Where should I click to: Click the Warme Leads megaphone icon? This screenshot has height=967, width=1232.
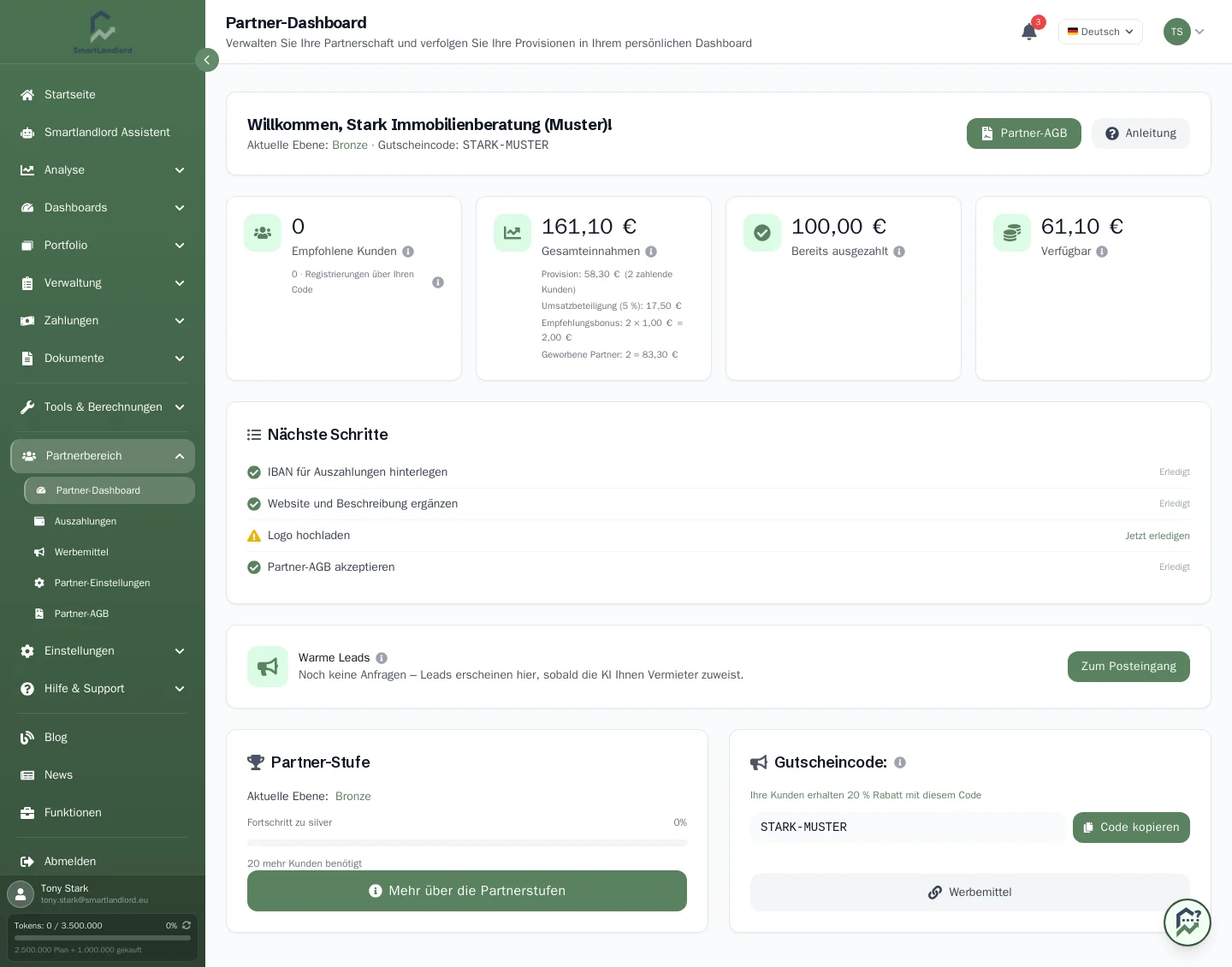(x=268, y=667)
